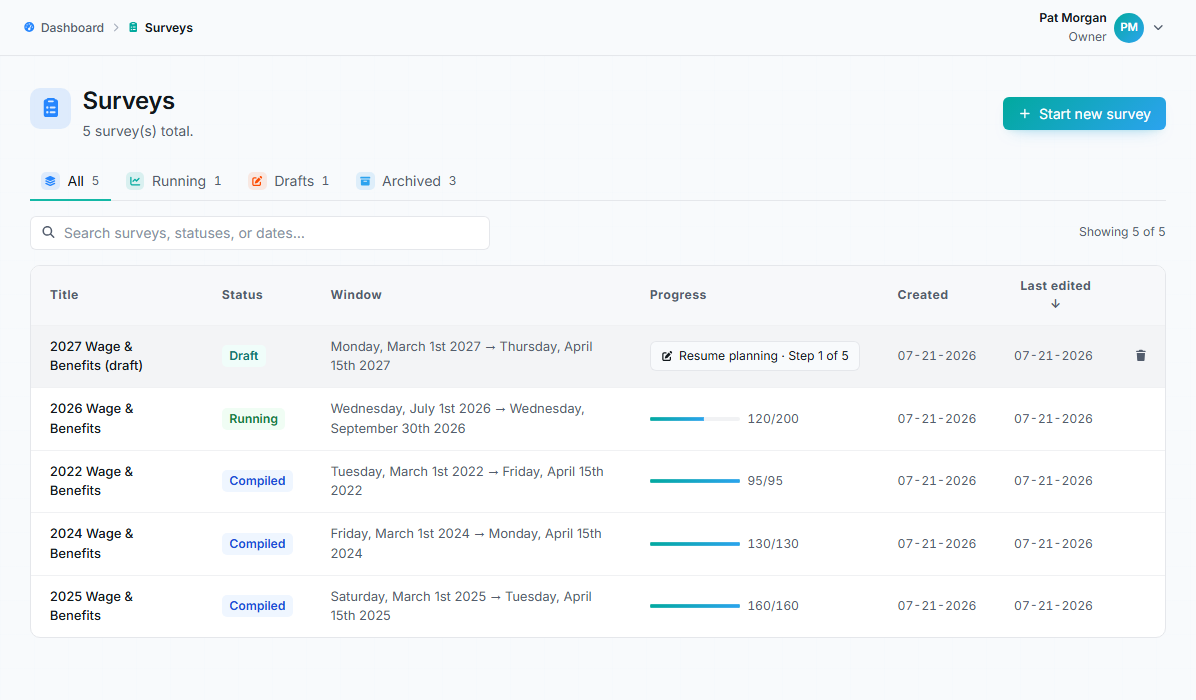
Task: Resume planning Step 1 of 5
Action: tap(754, 356)
